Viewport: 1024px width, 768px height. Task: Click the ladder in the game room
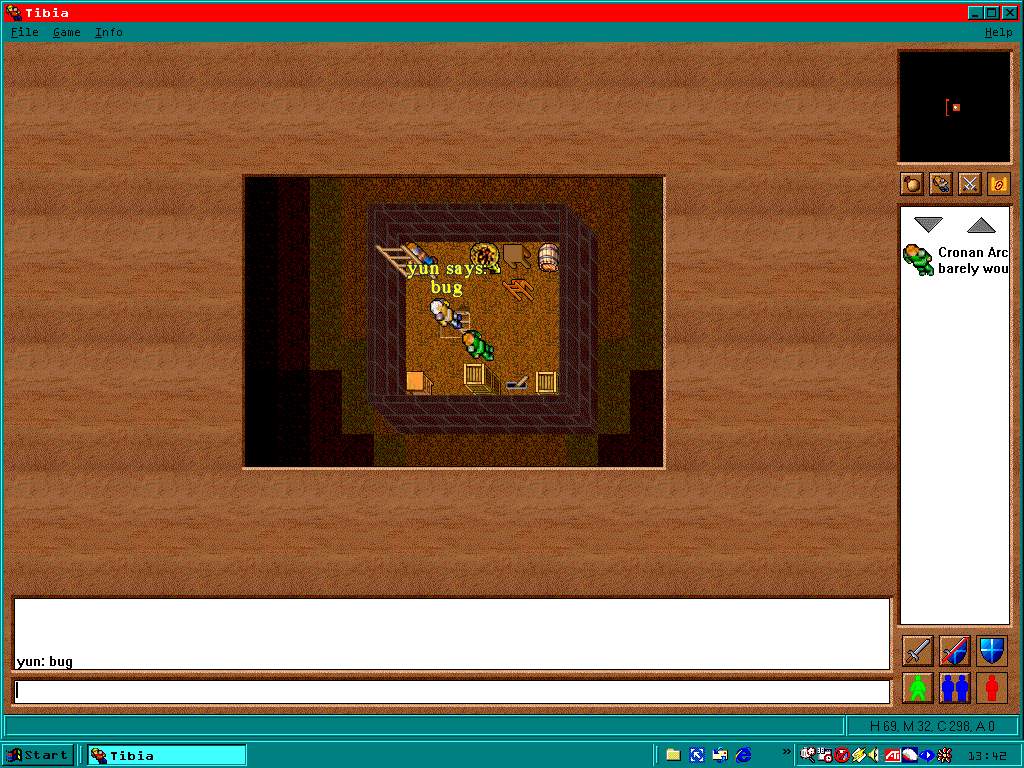pyautogui.click(x=396, y=259)
